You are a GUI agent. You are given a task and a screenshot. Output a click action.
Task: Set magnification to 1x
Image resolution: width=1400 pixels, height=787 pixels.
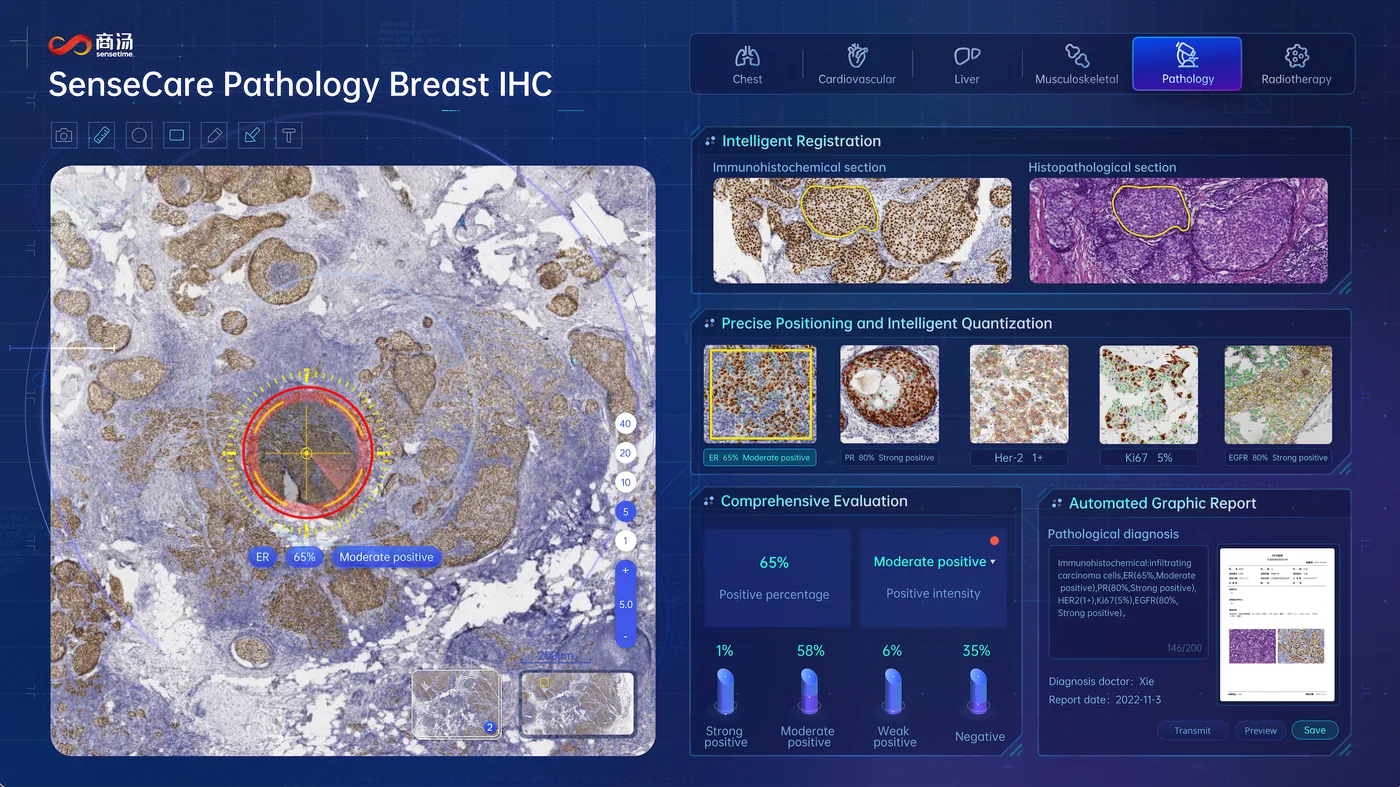click(625, 541)
